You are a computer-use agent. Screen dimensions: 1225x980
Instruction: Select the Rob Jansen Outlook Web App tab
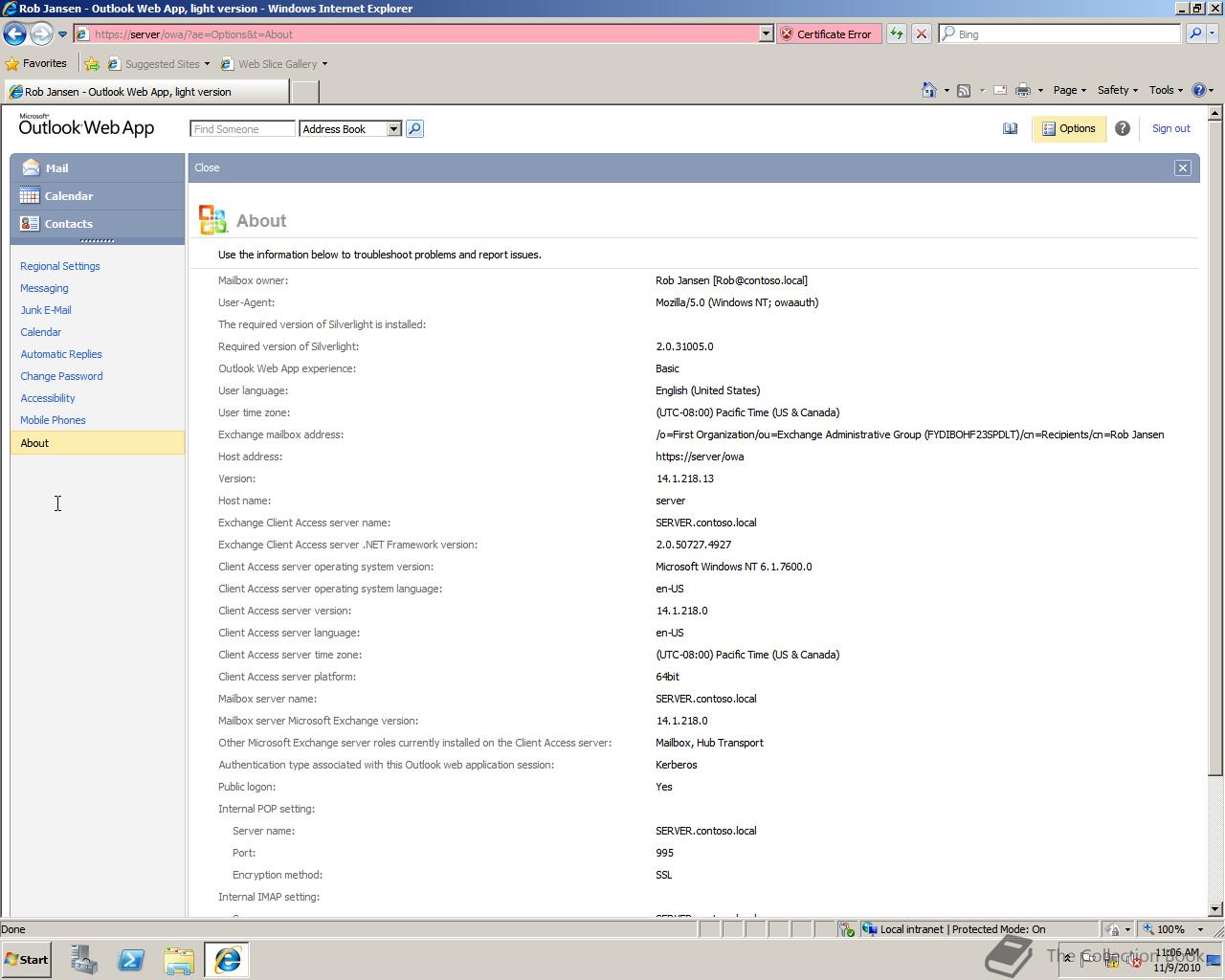(145, 92)
